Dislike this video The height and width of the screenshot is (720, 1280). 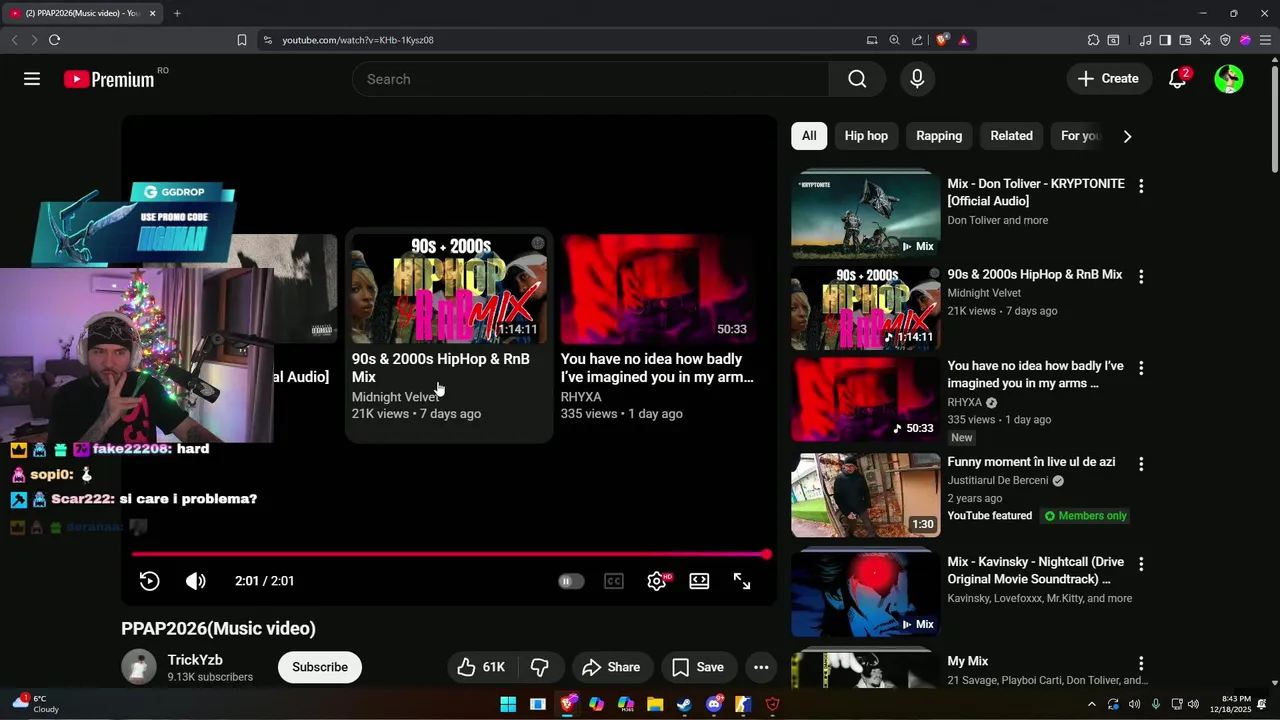540,667
